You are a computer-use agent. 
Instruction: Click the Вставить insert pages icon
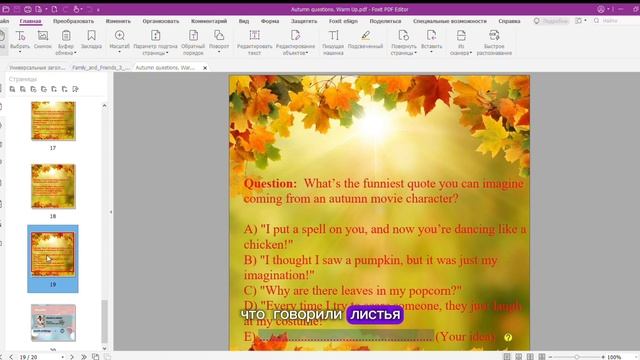(431, 36)
